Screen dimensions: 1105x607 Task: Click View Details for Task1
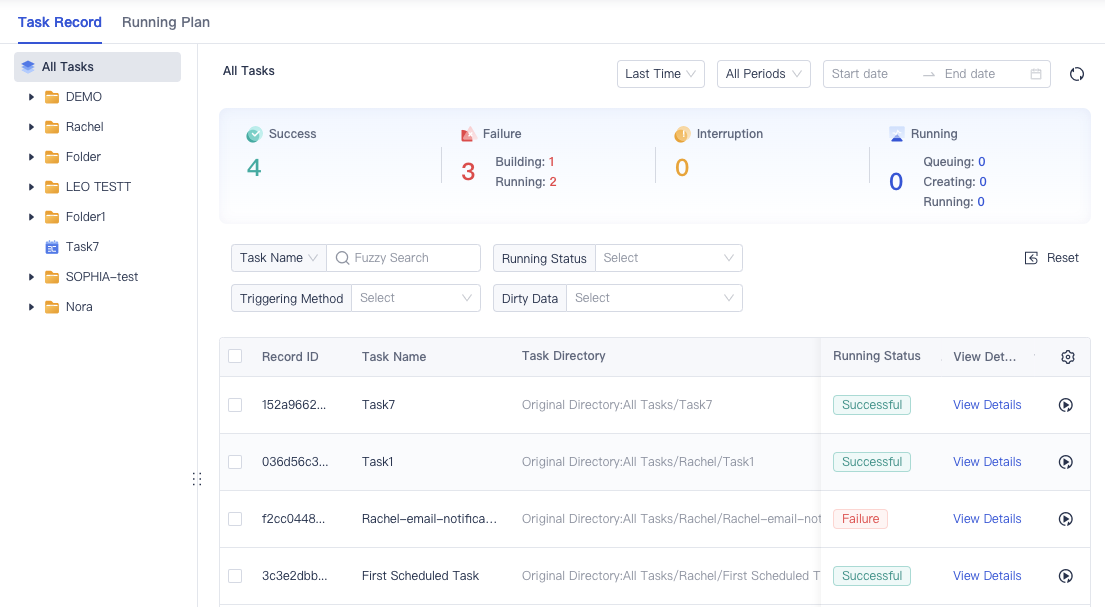tap(987, 462)
